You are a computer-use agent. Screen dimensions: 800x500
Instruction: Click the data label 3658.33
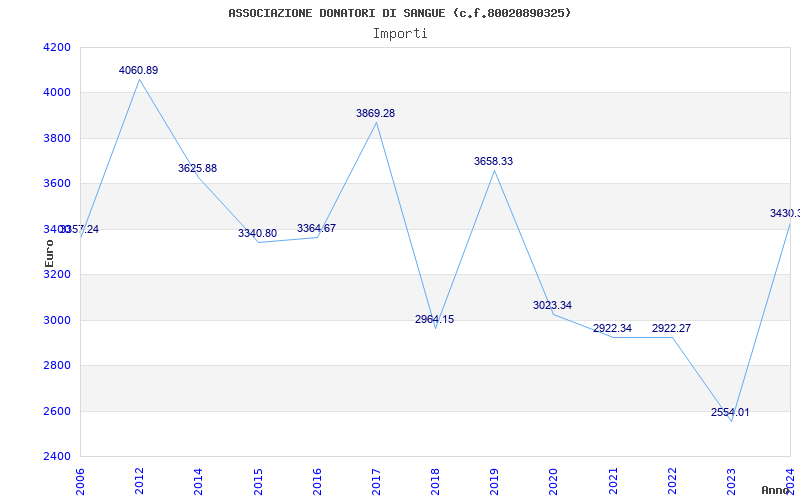pyautogui.click(x=493, y=161)
